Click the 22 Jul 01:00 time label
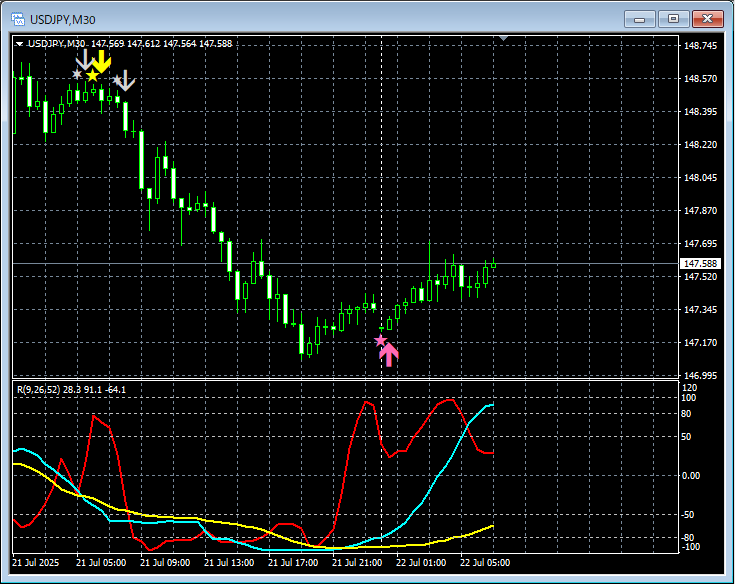The width and height of the screenshot is (736, 584). point(421,562)
